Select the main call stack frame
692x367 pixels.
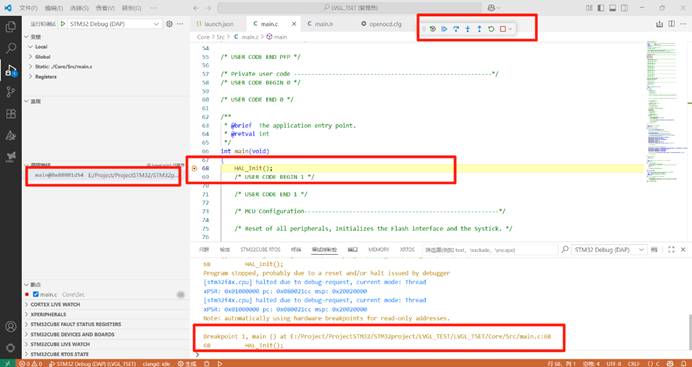click(106, 175)
